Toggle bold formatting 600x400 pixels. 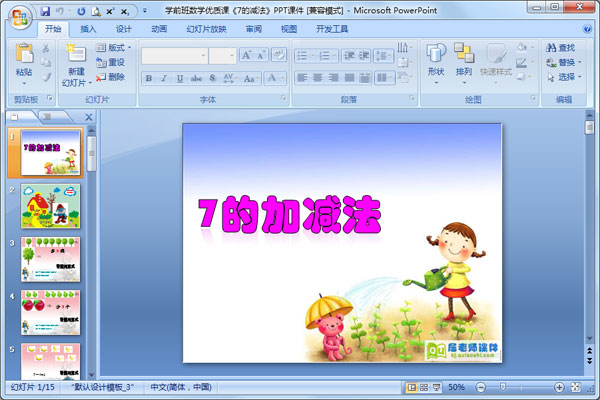tap(149, 78)
